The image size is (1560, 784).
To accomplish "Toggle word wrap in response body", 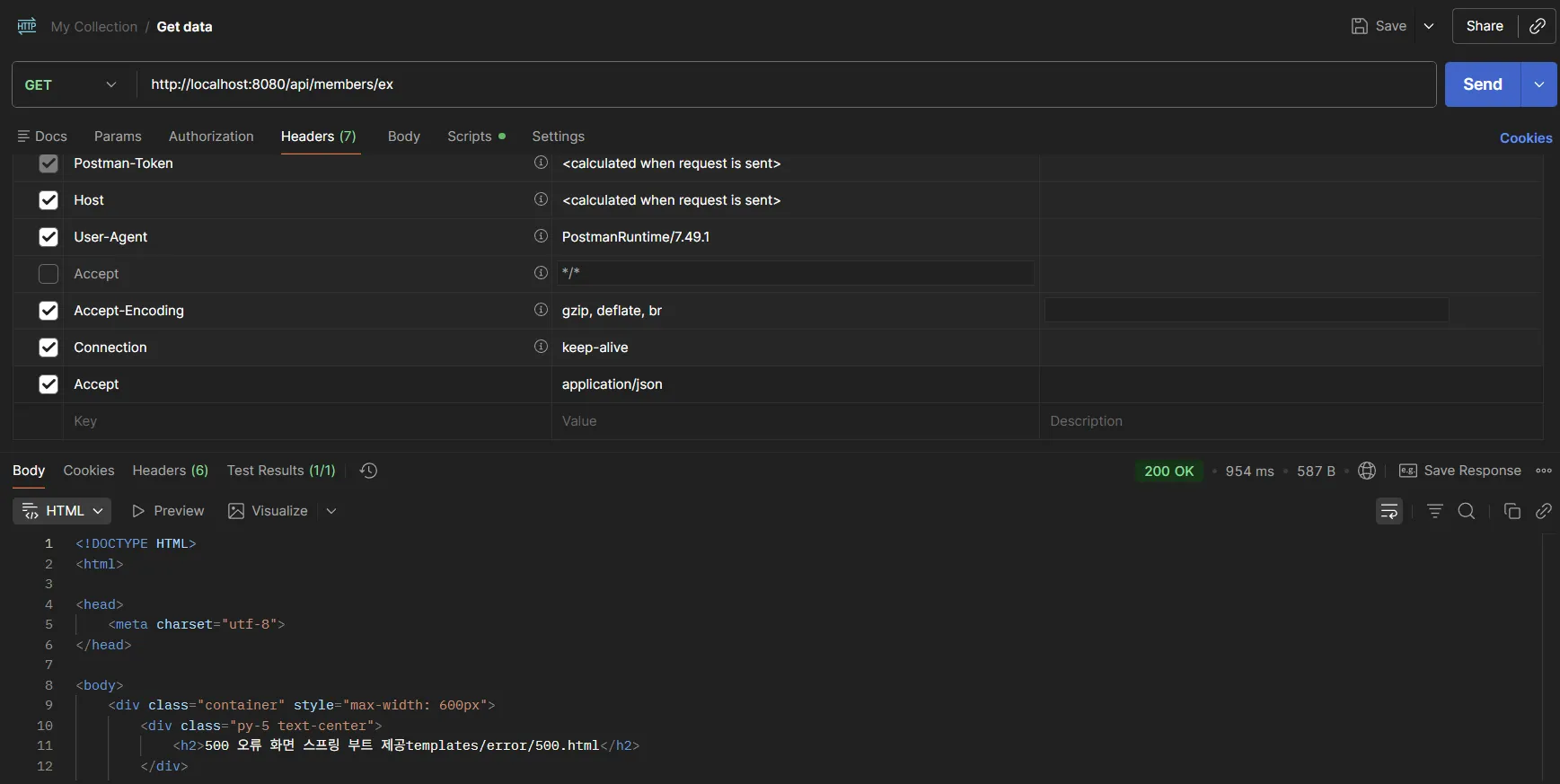I will click(1388, 511).
